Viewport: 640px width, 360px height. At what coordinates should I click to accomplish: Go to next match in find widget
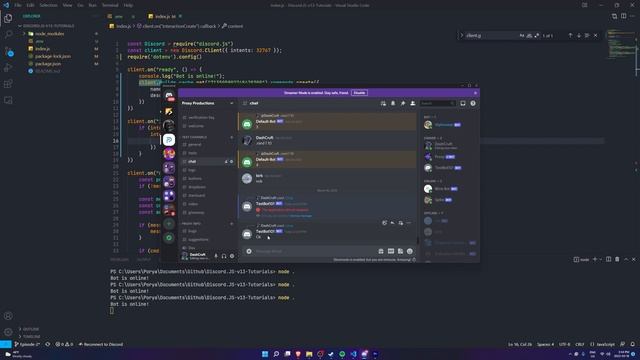coord(579,36)
